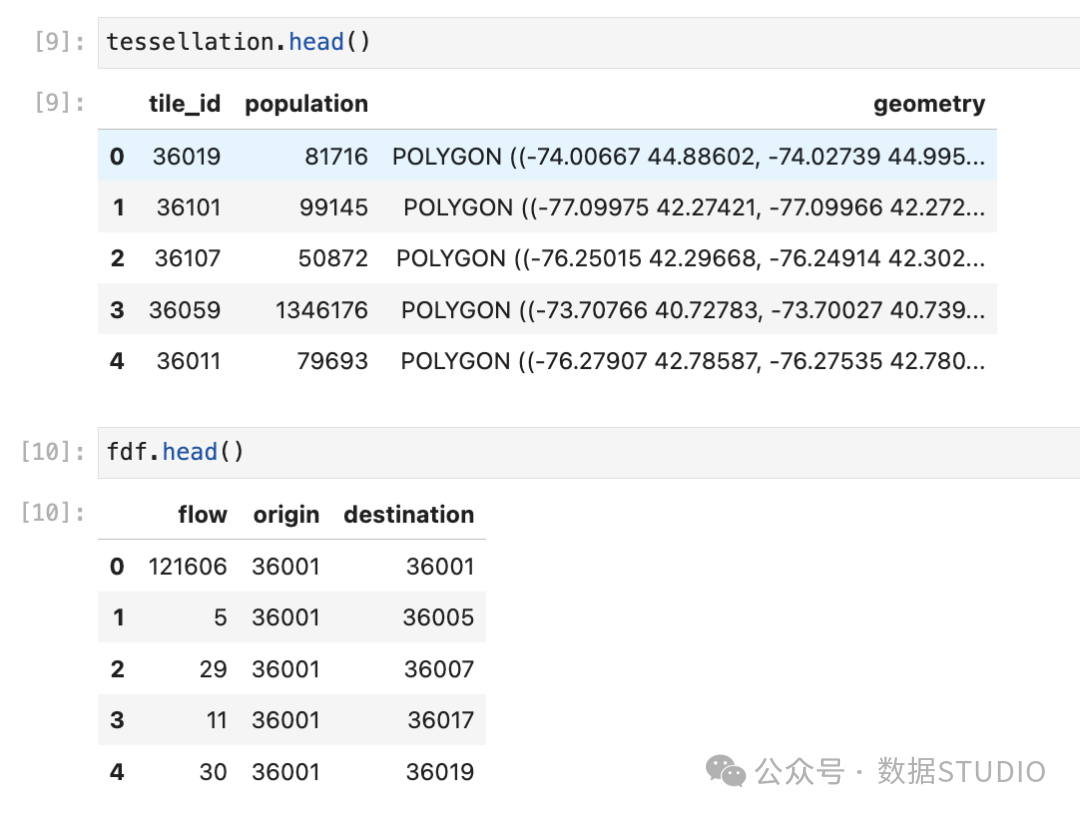Click the polygon geometry starting with -73.70766

click(x=693, y=310)
